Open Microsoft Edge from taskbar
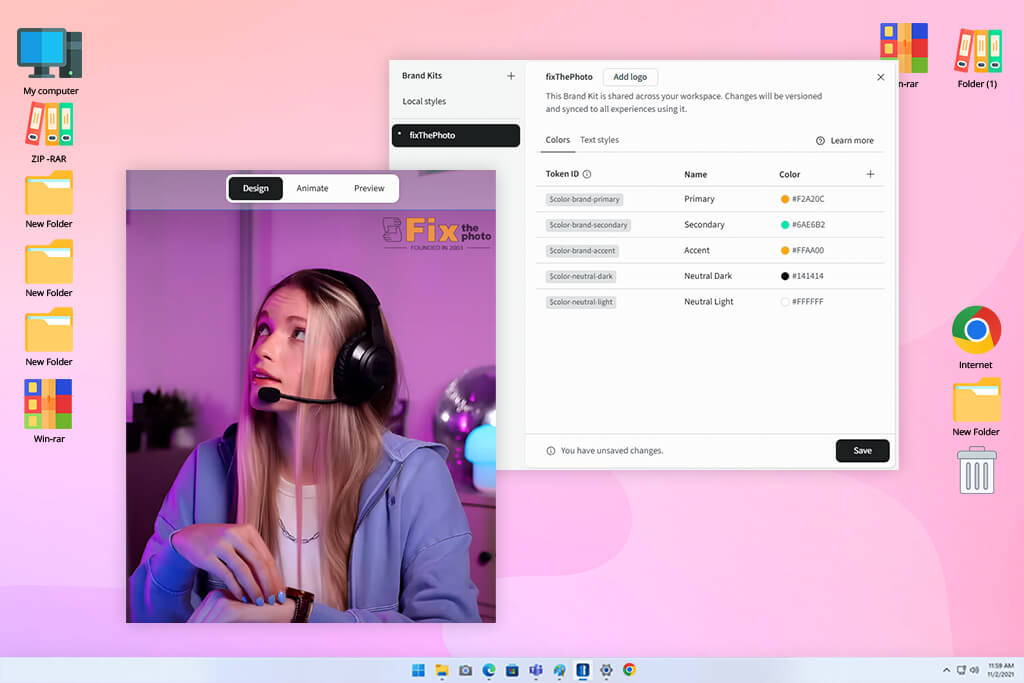 (x=489, y=670)
